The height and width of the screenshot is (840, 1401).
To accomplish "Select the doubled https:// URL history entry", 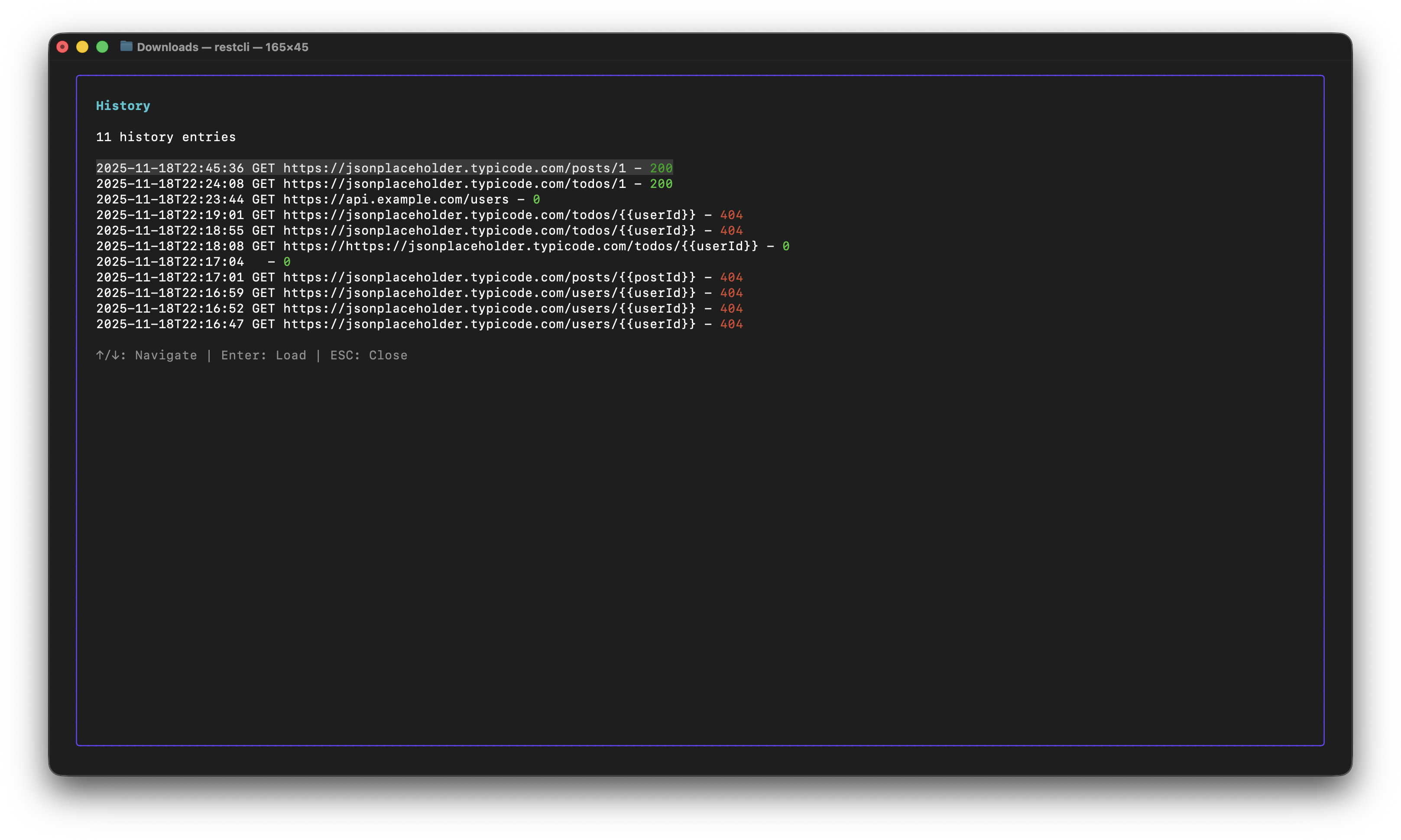I will (x=442, y=246).
